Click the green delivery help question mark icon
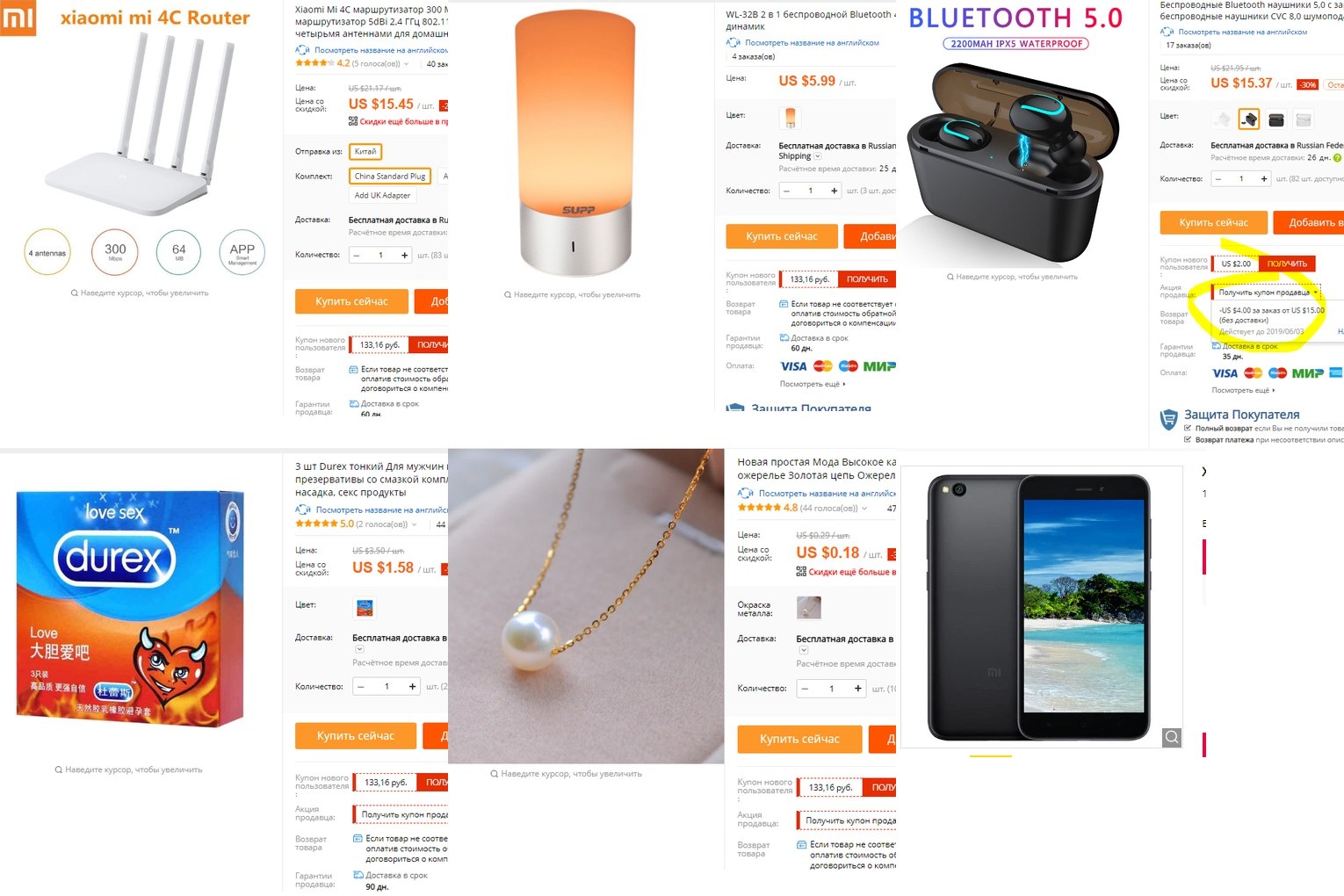The height and width of the screenshot is (896, 1344). pyautogui.click(x=1337, y=158)
